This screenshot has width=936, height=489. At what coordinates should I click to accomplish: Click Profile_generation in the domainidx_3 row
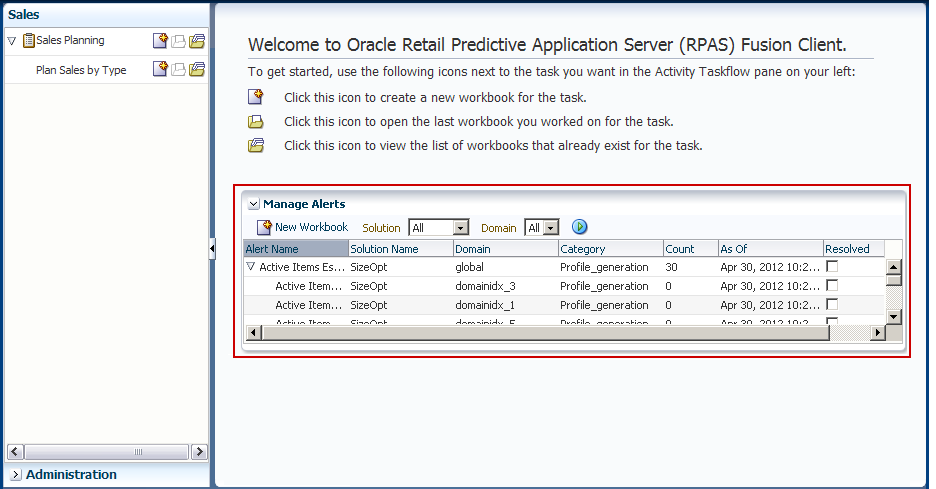[x=604, y=286]
